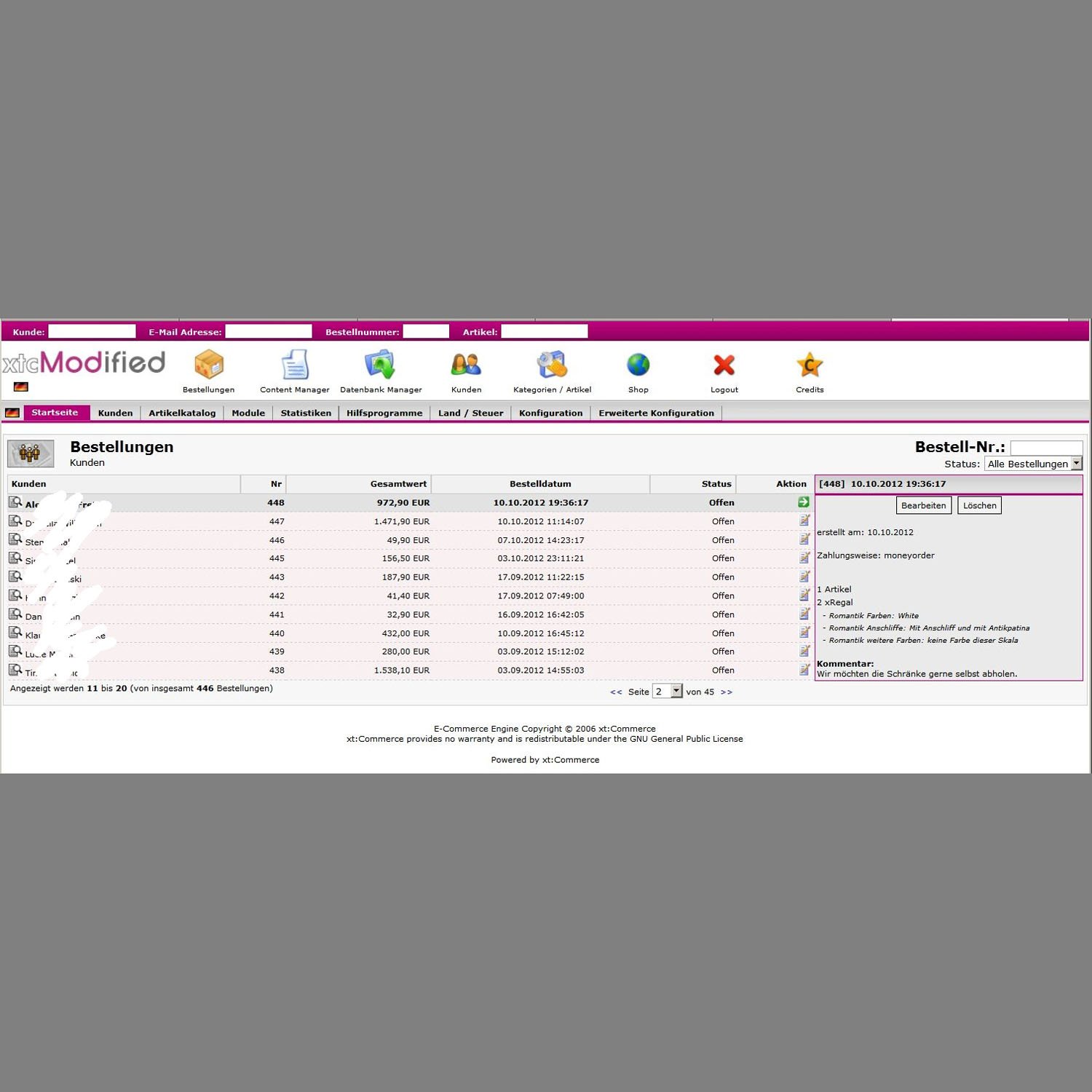This screenshot has height=1092, width=1092.
Task: Open the Status Alle Bestellungen dropdown
Action: [x=1033, y=464]
